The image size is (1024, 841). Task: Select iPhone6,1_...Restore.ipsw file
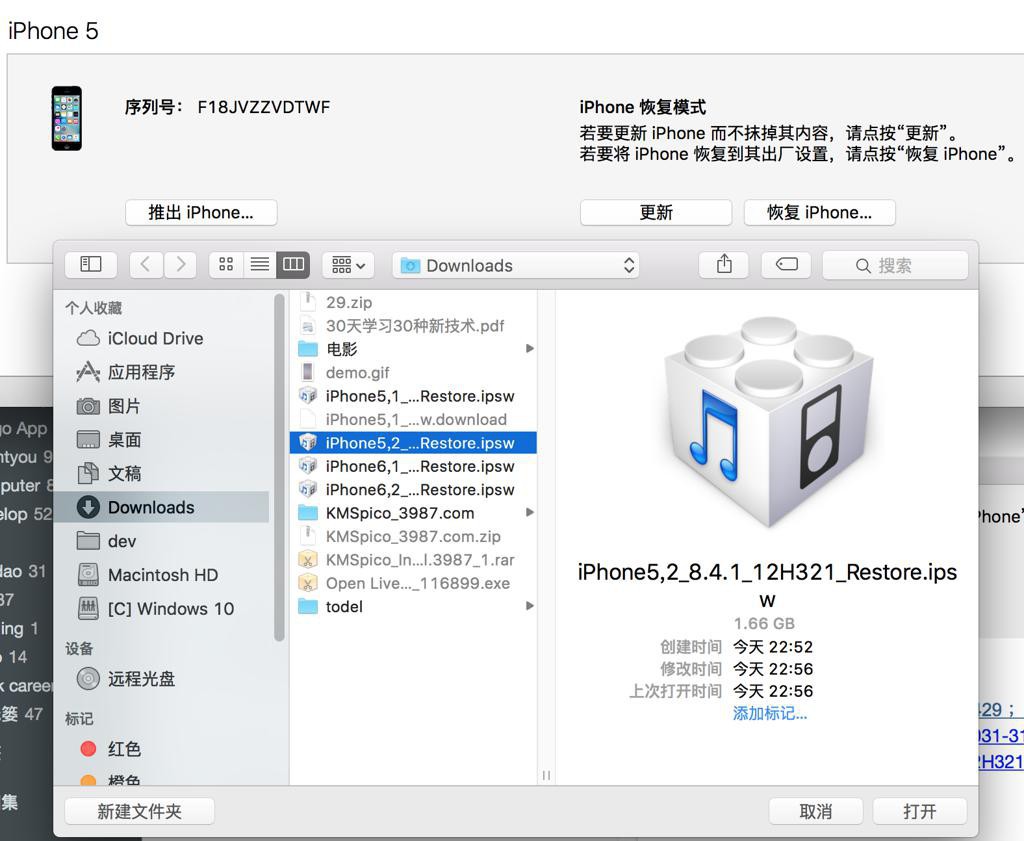click(x=413, y=466)
